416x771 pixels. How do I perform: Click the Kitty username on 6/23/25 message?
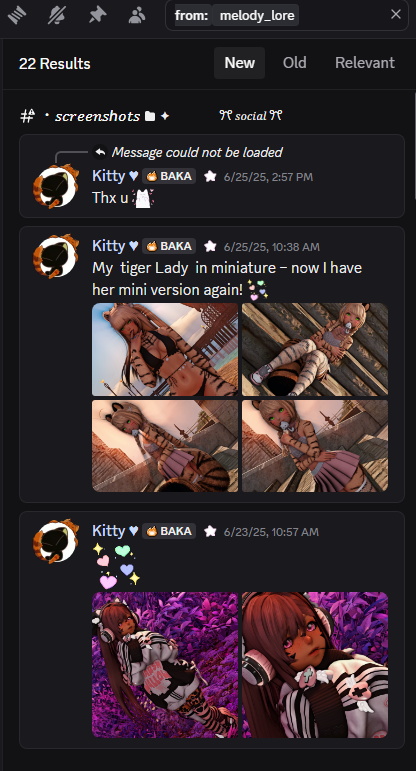[x=109, y=531]
